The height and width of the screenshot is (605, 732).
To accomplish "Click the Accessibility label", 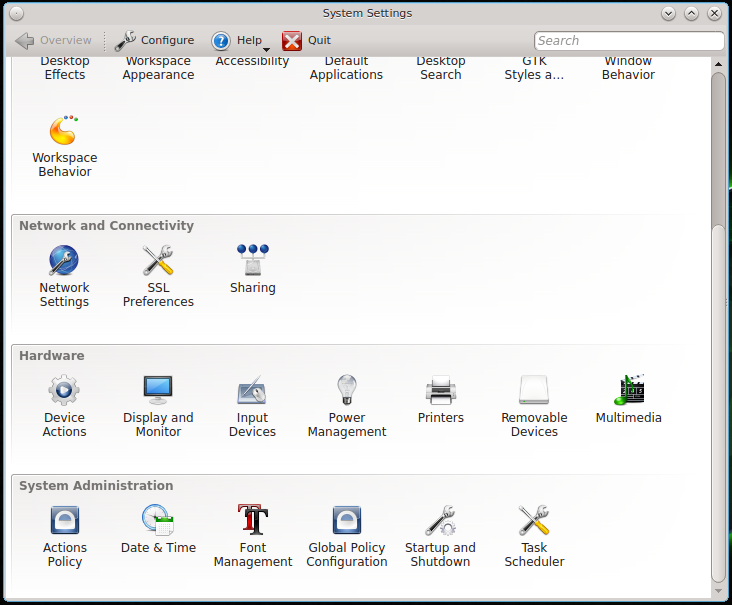I will (x=252, y=62).
